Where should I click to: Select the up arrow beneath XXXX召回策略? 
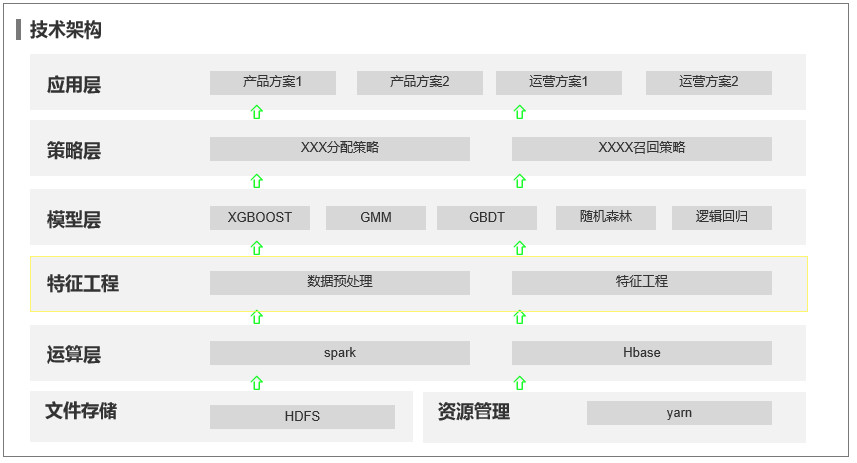point(519,181)
